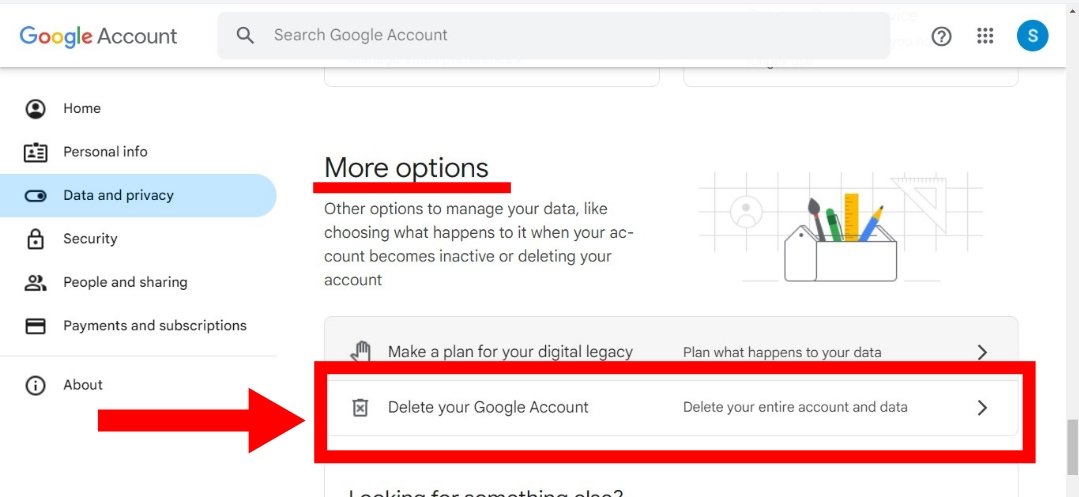Click the hand icon beside digital legacy
This screenshot has width=1079, height=497.
(361, 351)
